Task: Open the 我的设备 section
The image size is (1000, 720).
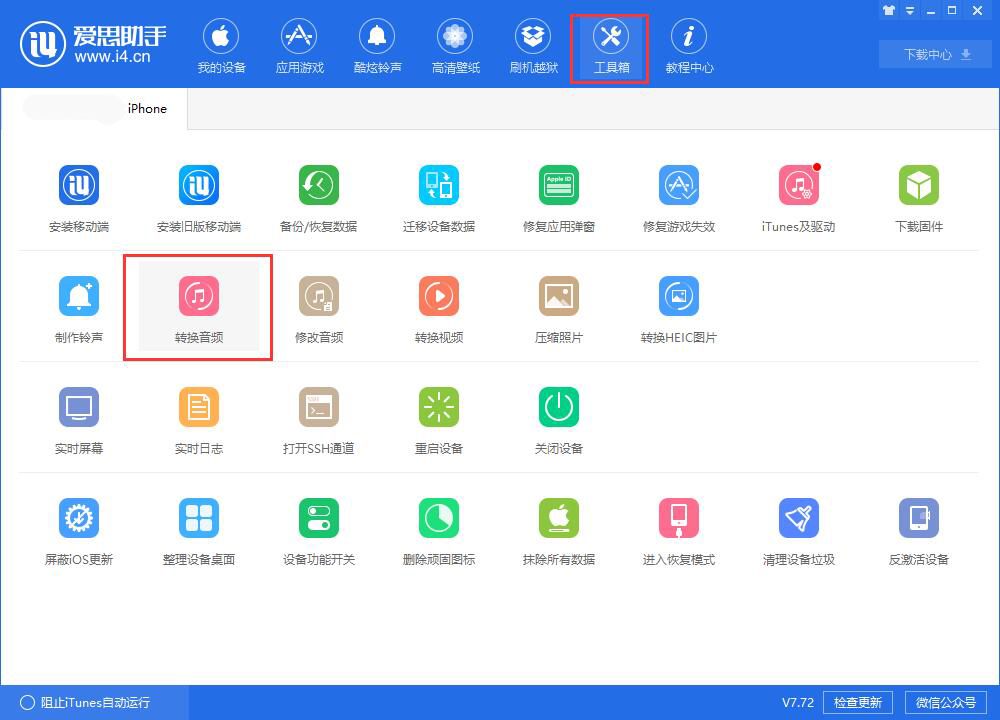Action: pos(221,44)
